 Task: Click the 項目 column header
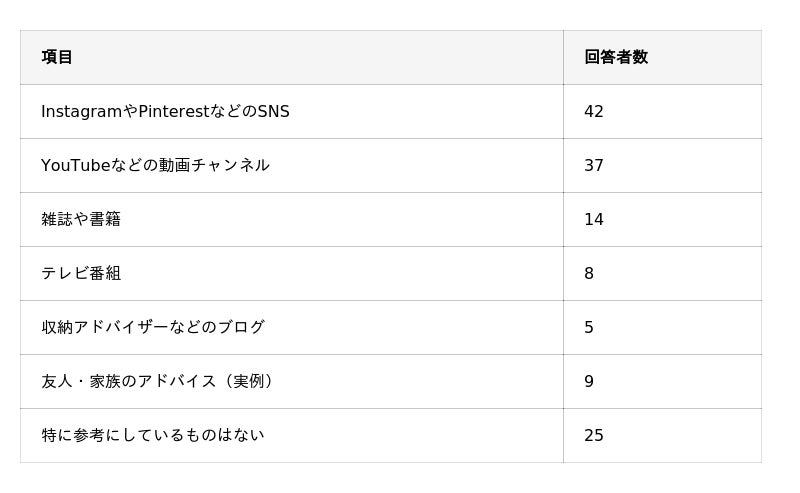[57, 57]
